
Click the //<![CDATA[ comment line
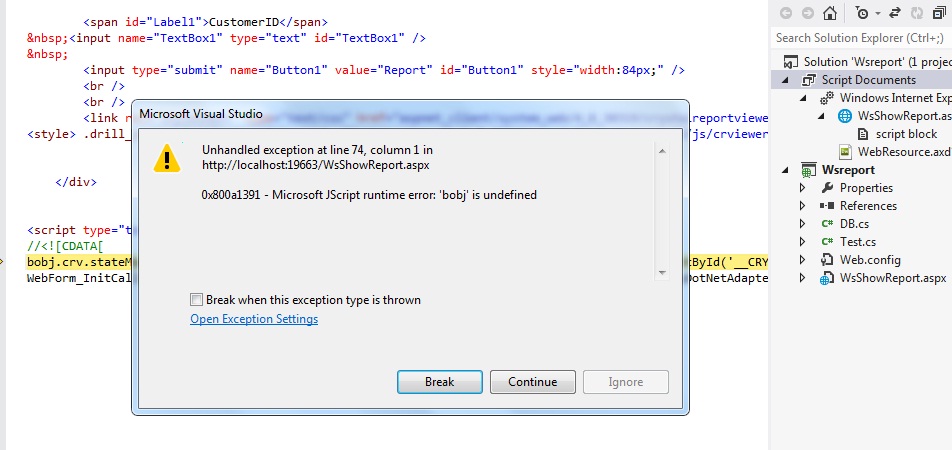(x=66, y=246)
